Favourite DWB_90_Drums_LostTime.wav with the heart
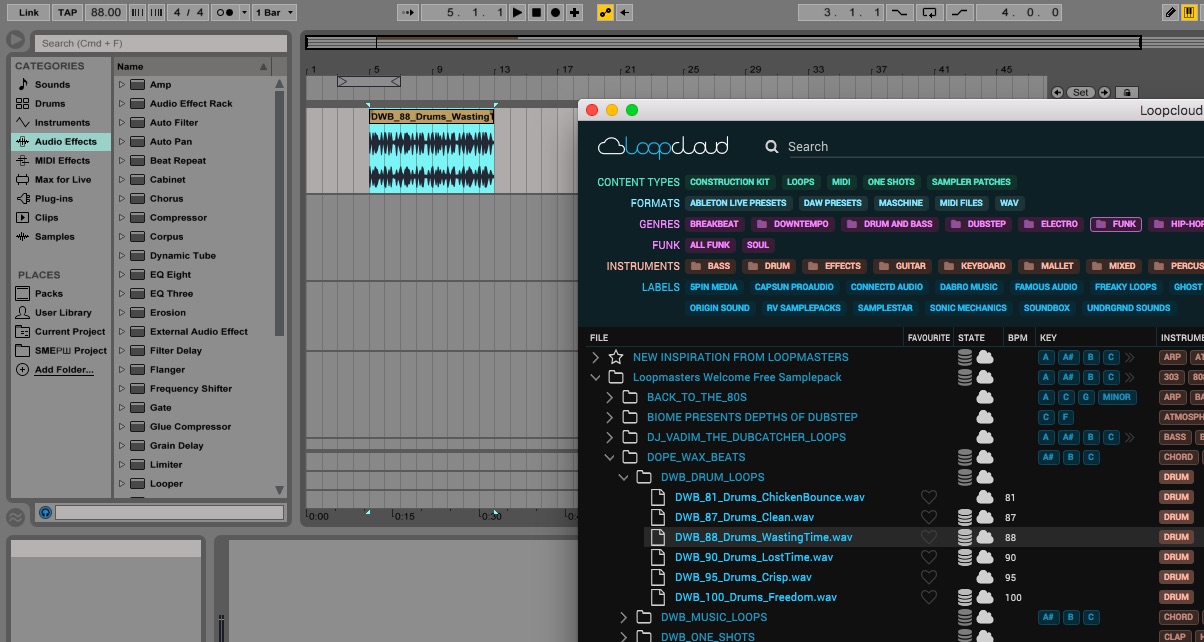1204x642 pixels. coord(929,557)
